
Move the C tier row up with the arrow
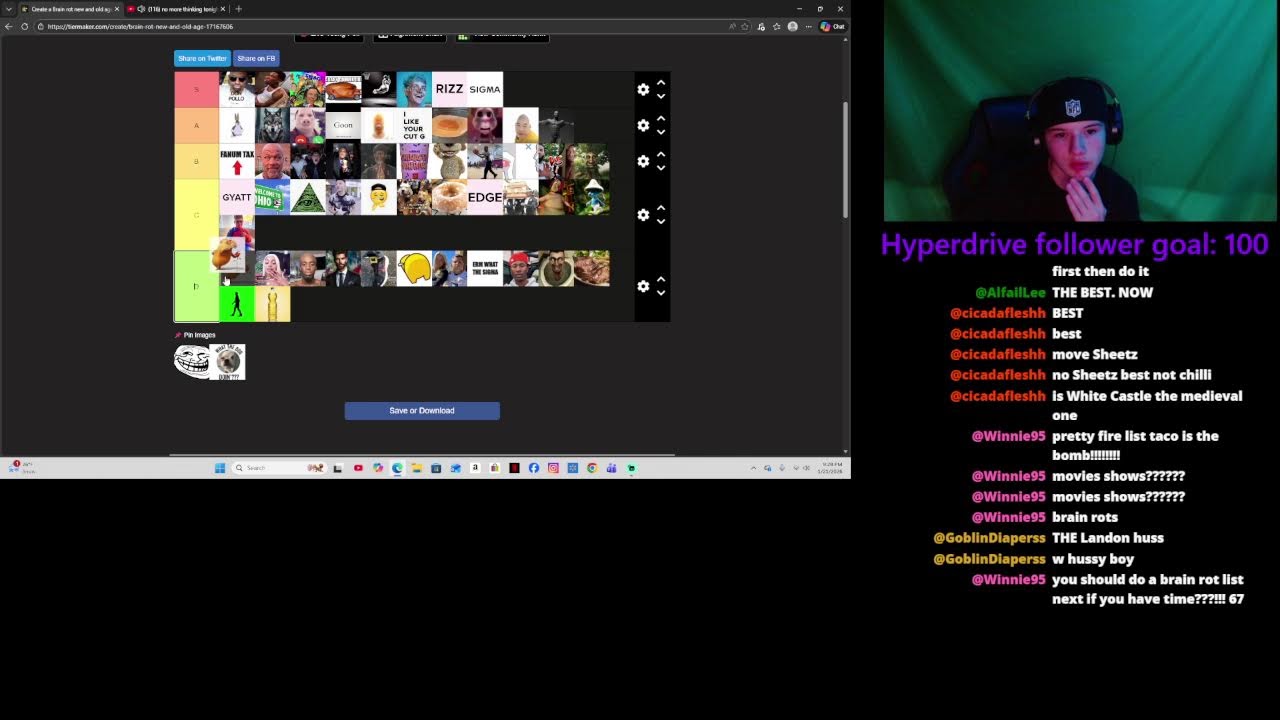pyautogui.click(x=660, y=209)
